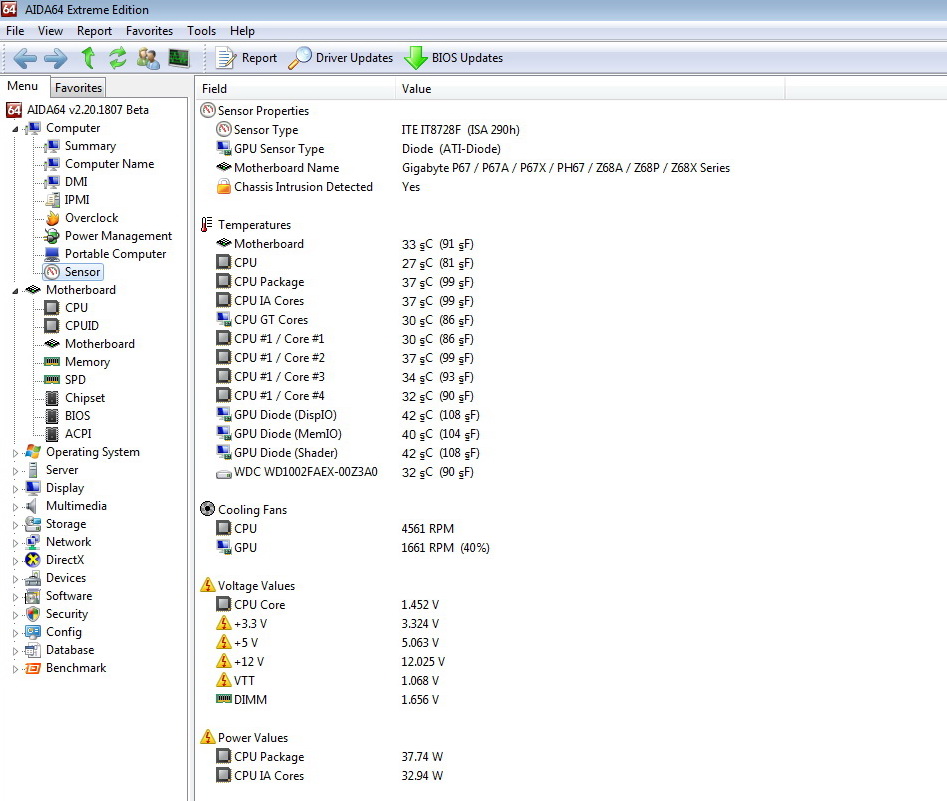Expand the Operating System node

point(15,452)
